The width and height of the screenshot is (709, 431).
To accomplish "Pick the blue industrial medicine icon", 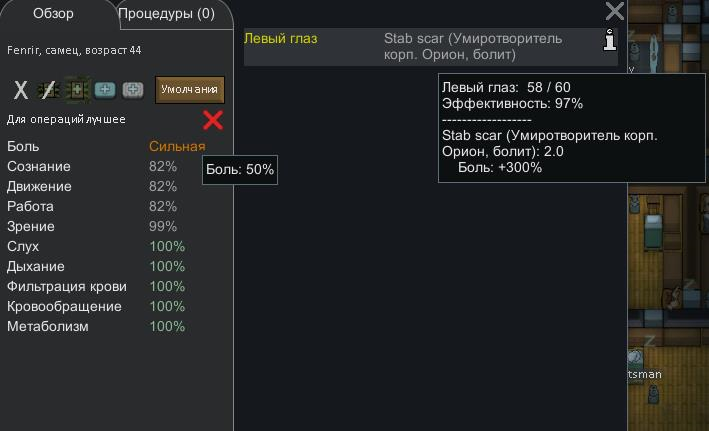I will 105,90.
